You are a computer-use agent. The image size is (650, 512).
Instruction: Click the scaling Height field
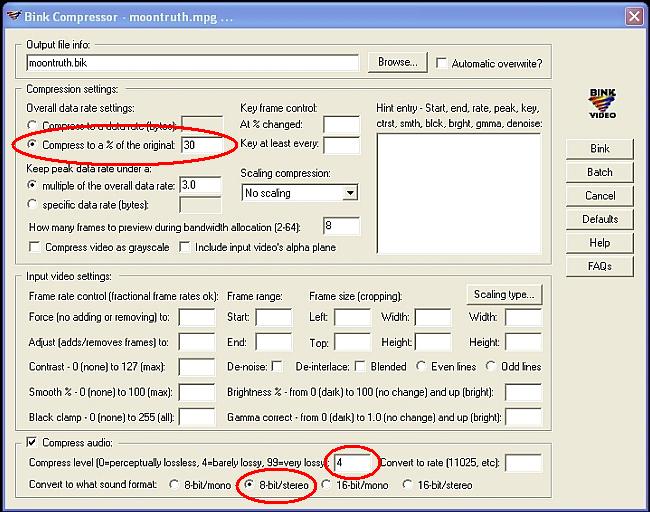point(523,342)
